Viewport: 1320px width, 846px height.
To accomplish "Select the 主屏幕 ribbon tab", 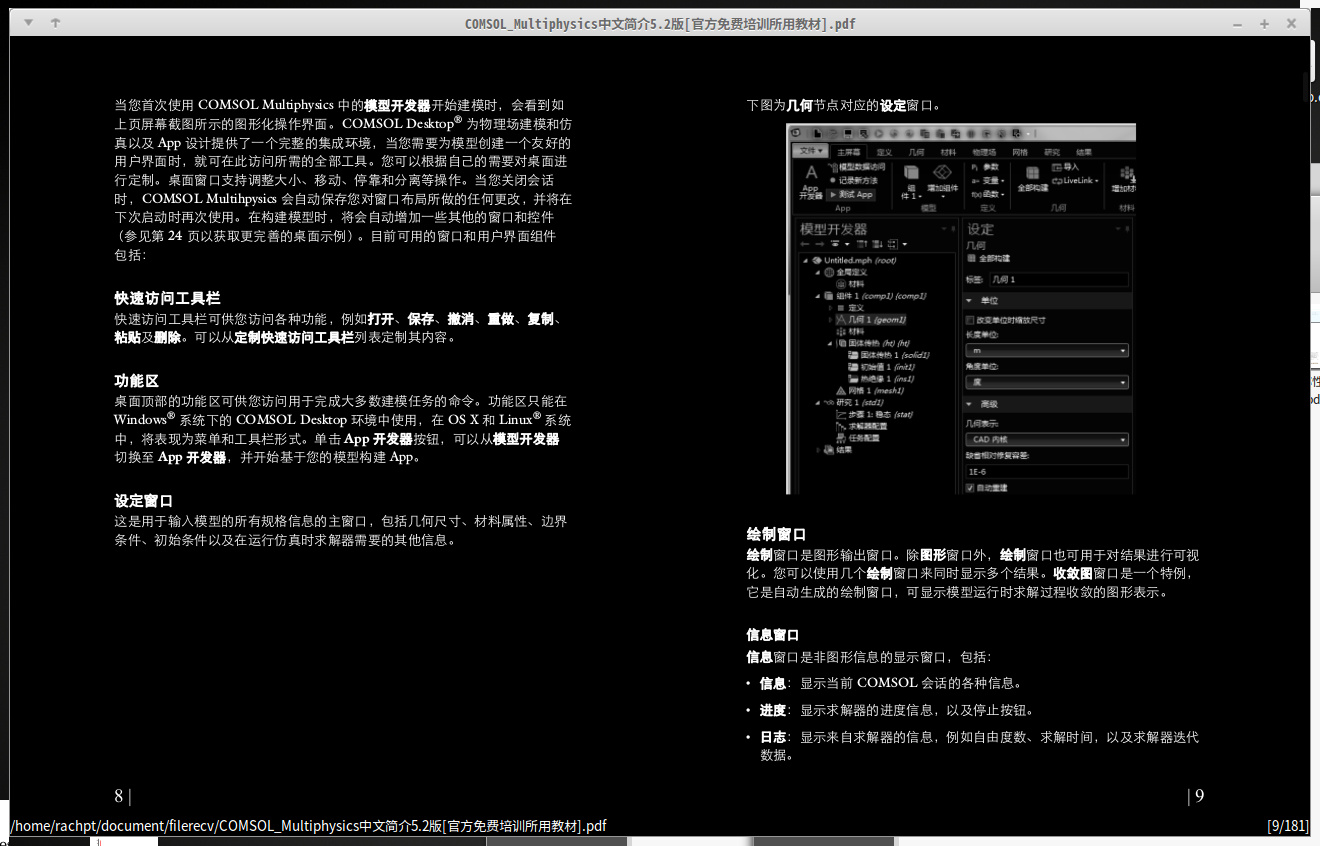I will [849, 152].
